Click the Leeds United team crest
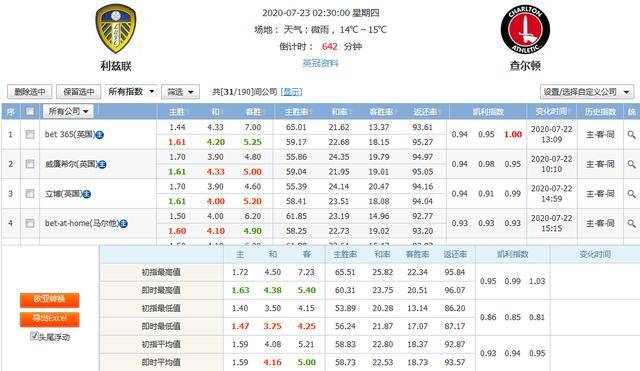The width and height of the screenshot is (640, 371). pyautogui.click(x=116, y=28)
